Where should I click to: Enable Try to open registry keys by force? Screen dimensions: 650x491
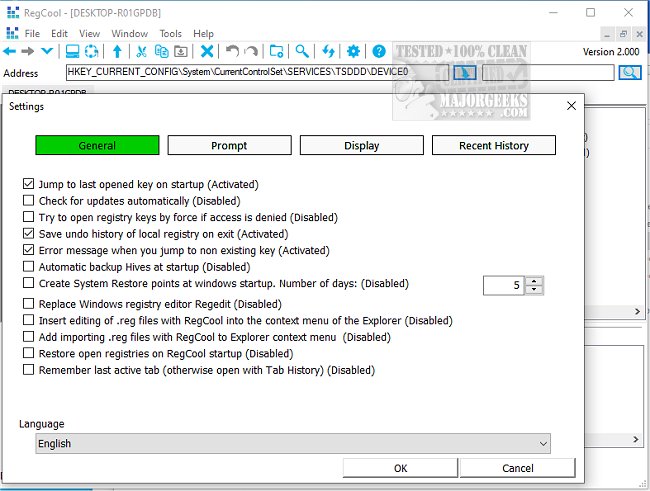(x=28, y=217)
